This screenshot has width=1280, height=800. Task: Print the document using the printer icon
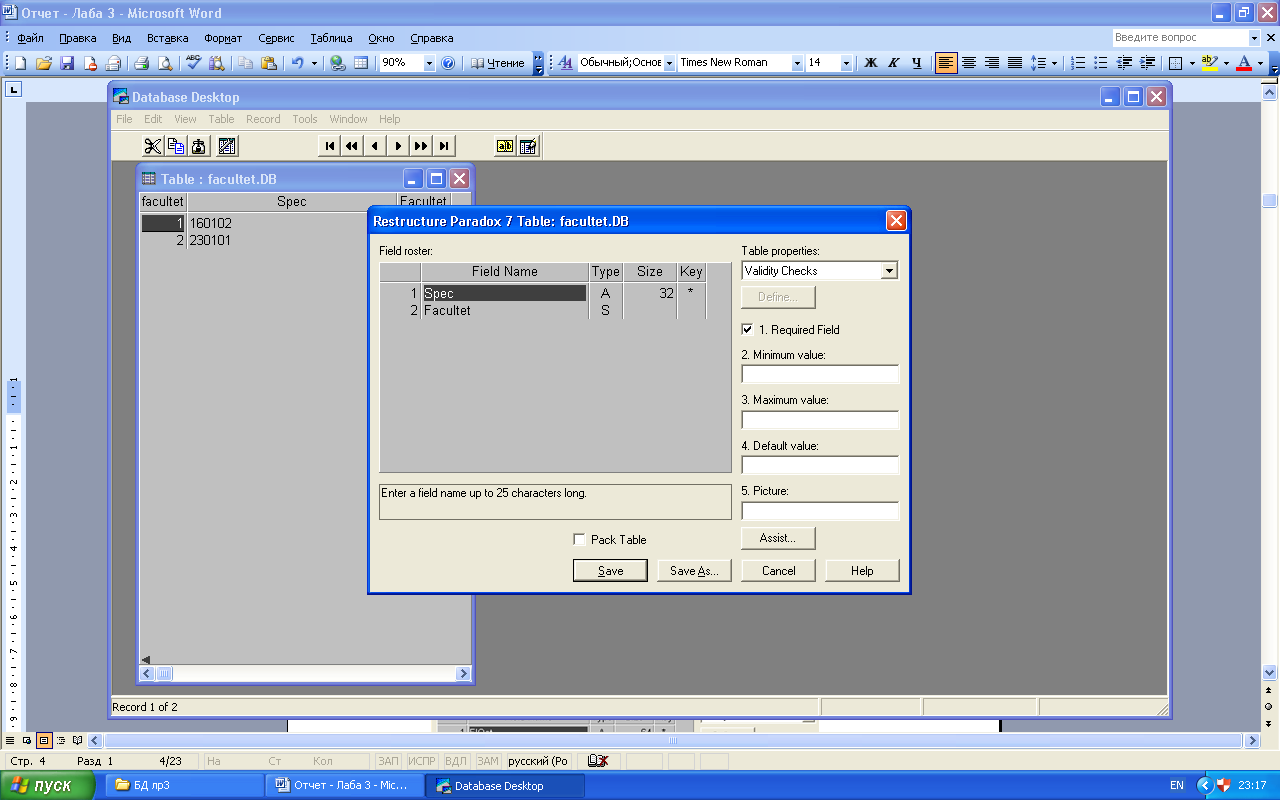(x=141, y=63)
